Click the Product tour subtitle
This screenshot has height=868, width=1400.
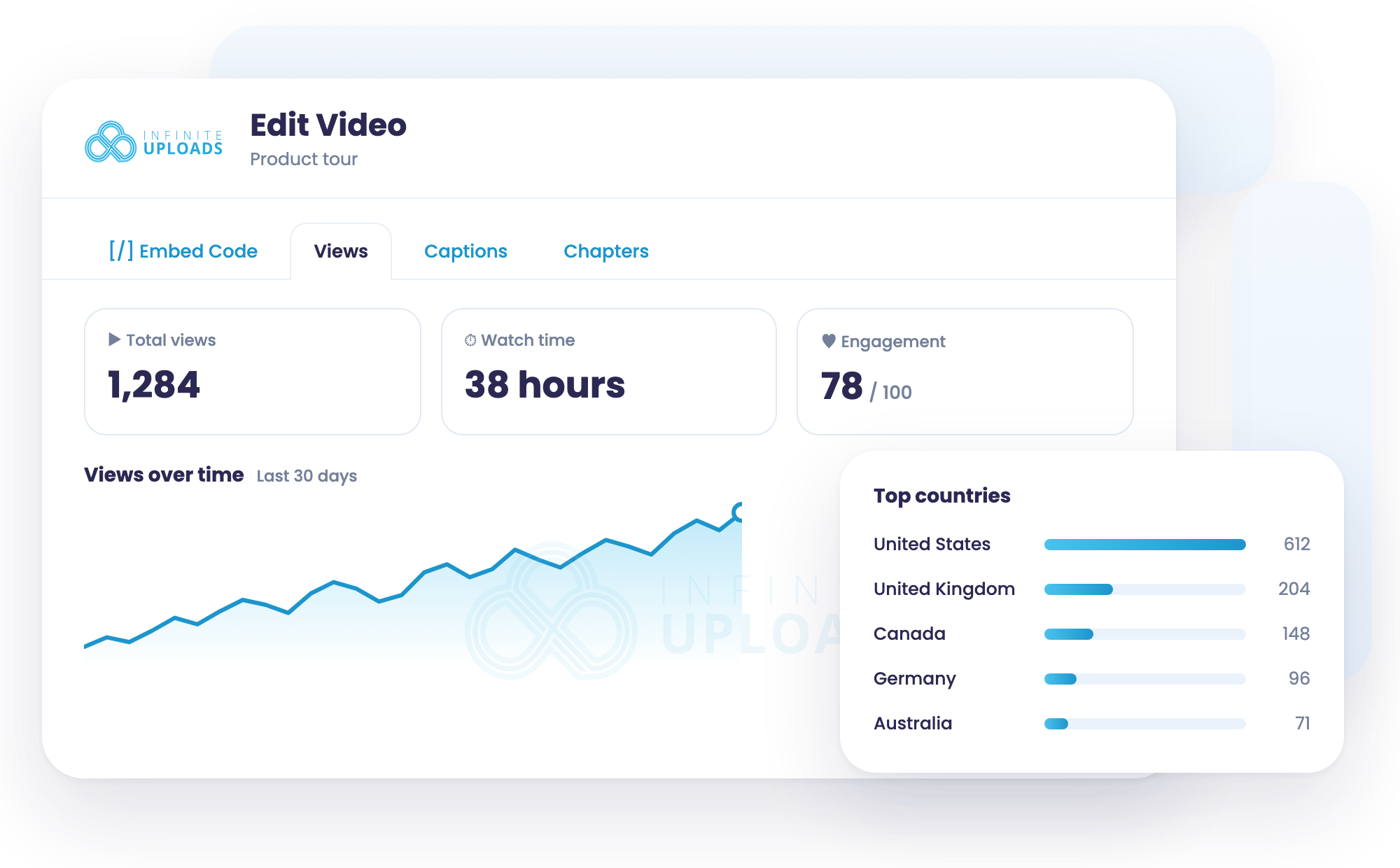tap(304, 160)
